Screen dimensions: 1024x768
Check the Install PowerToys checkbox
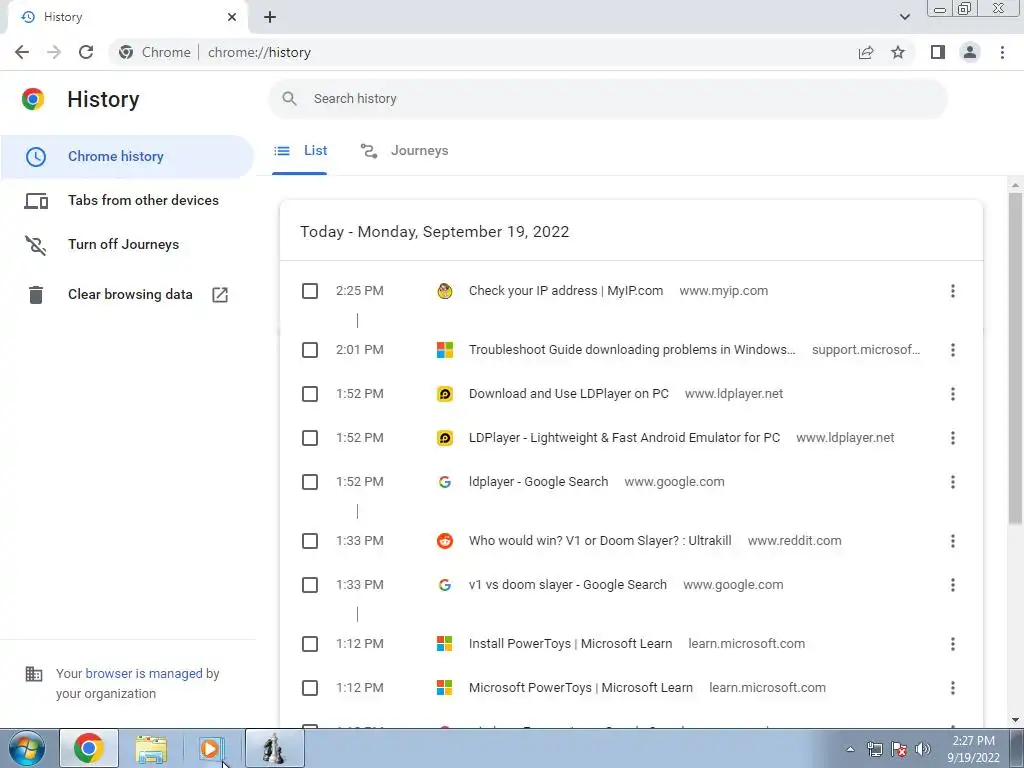coord(310,644)
